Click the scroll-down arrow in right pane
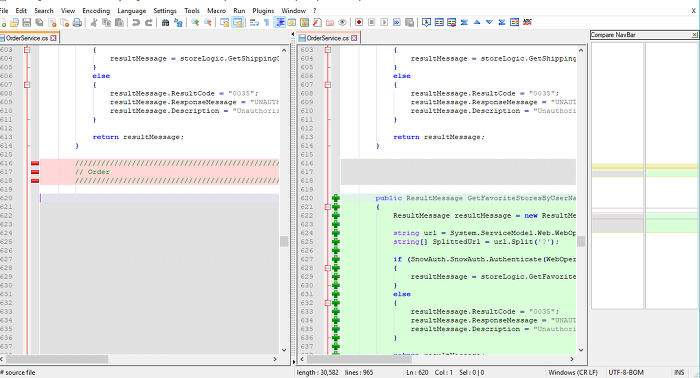 (x=581, y=350)
